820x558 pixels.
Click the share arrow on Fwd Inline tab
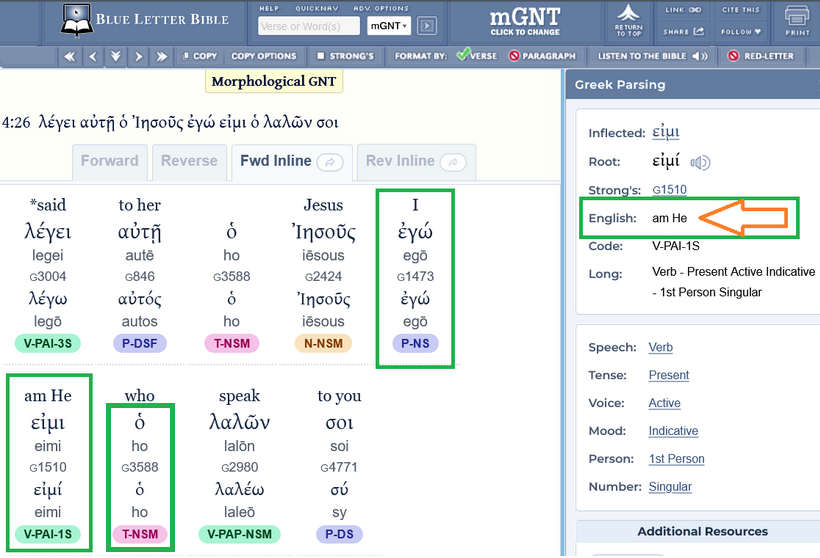point(330,162)
